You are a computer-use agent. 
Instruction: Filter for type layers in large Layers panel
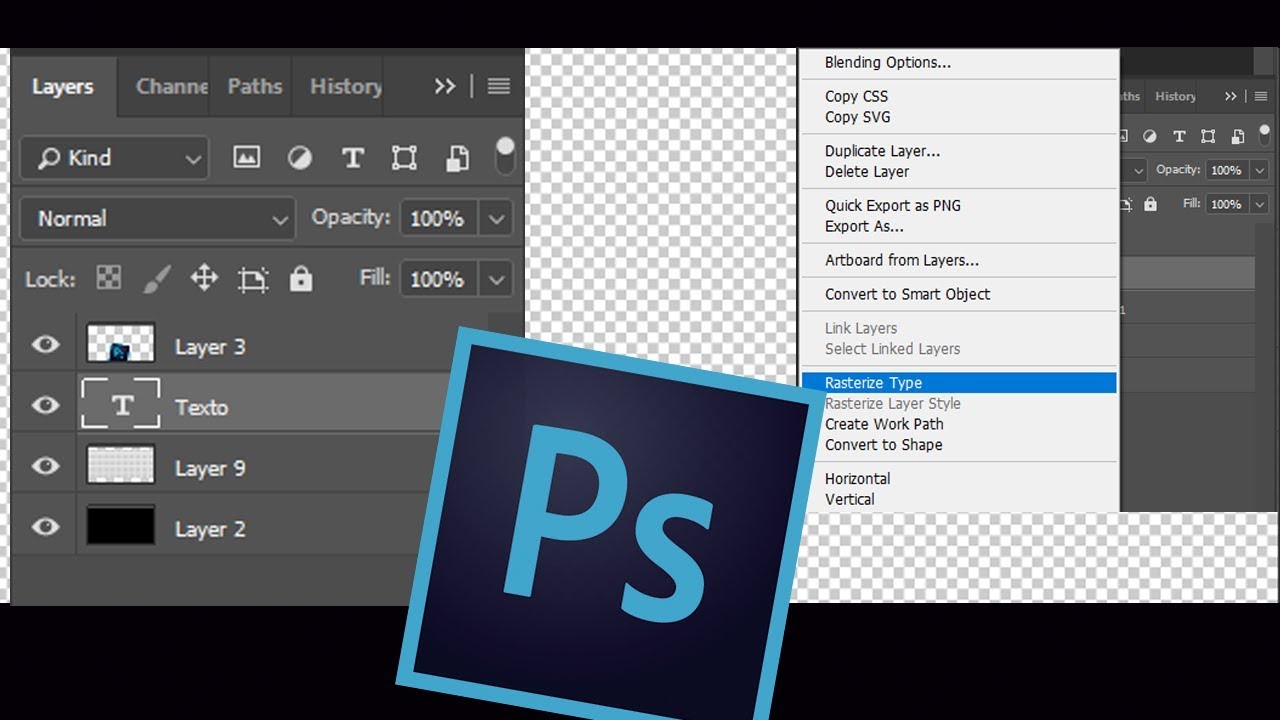[352, 158]
